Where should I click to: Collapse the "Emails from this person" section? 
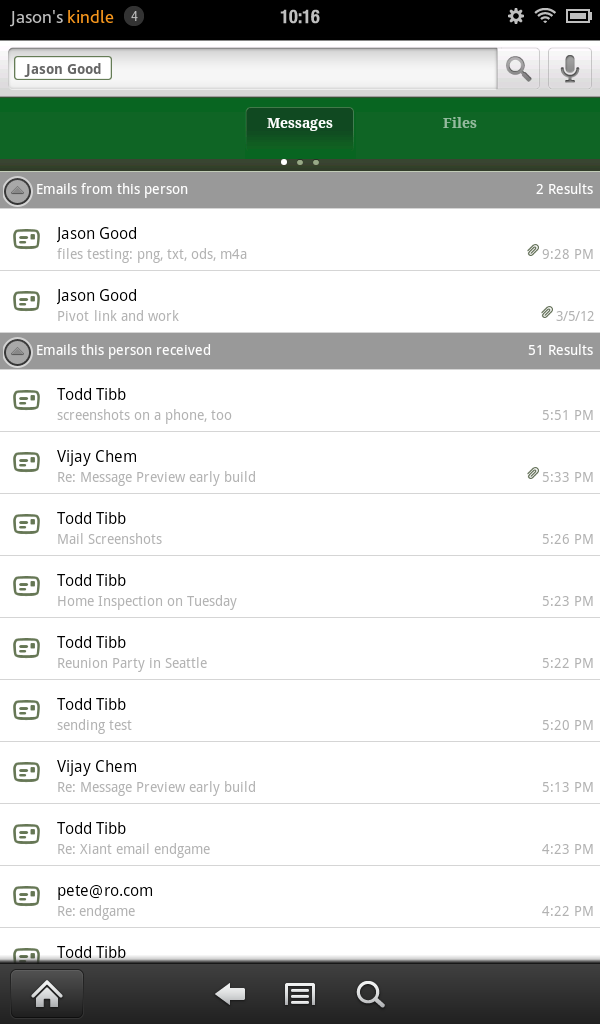tap(18, 190)
